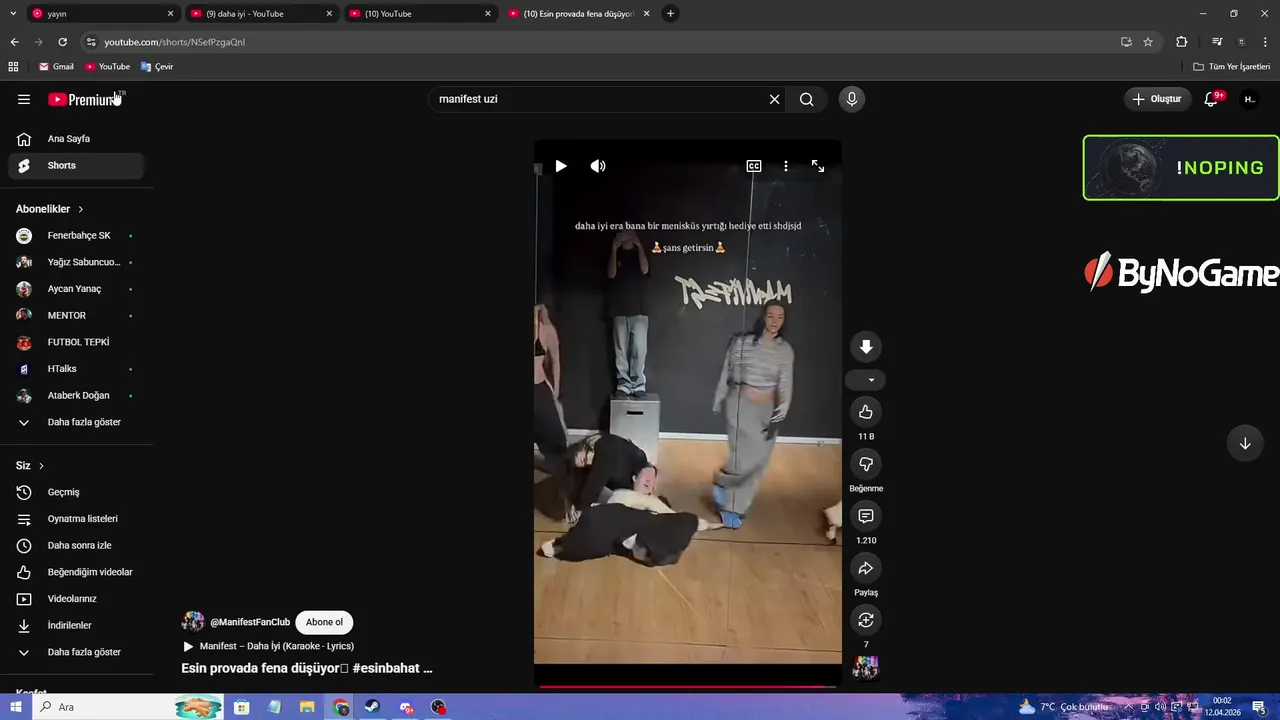Go to Ana Sayfa in sidebar
The image size is (1280, 720).
click(x=77, y=139)
